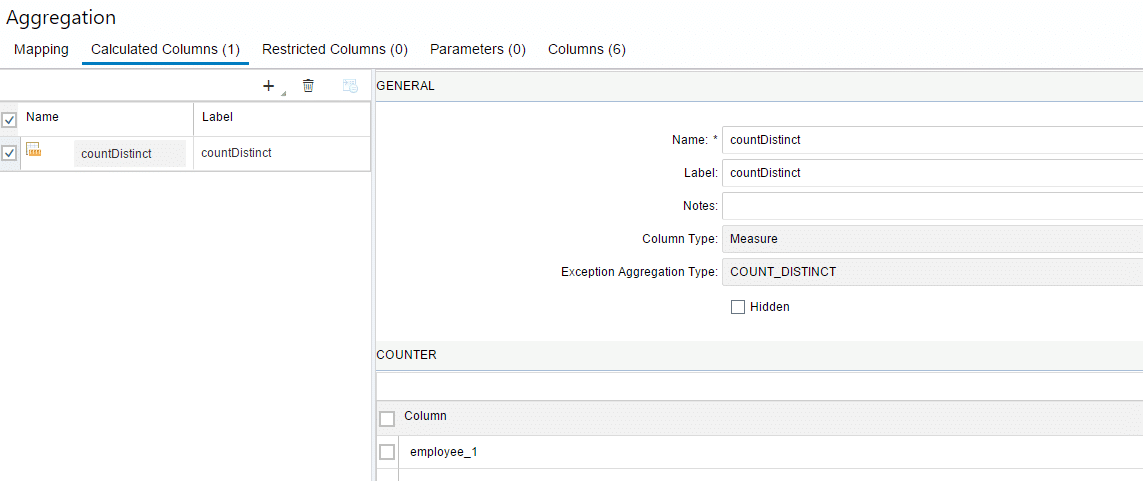Tick the employee_1 counter checkbox
The image size is (1143, 481).
(387, 452)
